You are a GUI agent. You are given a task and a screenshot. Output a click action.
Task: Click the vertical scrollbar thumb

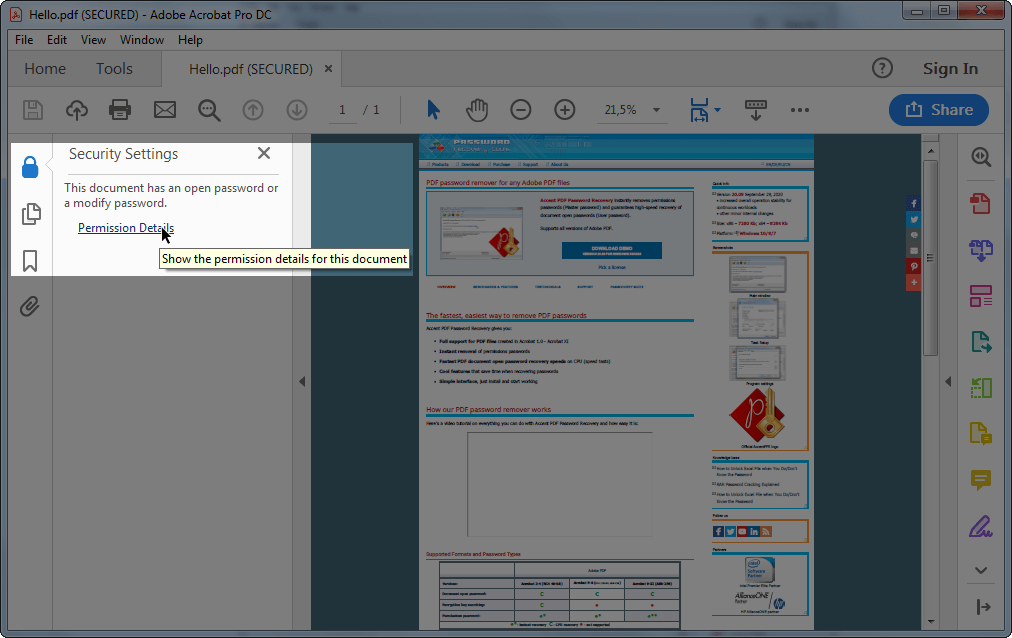pos(931,258)
